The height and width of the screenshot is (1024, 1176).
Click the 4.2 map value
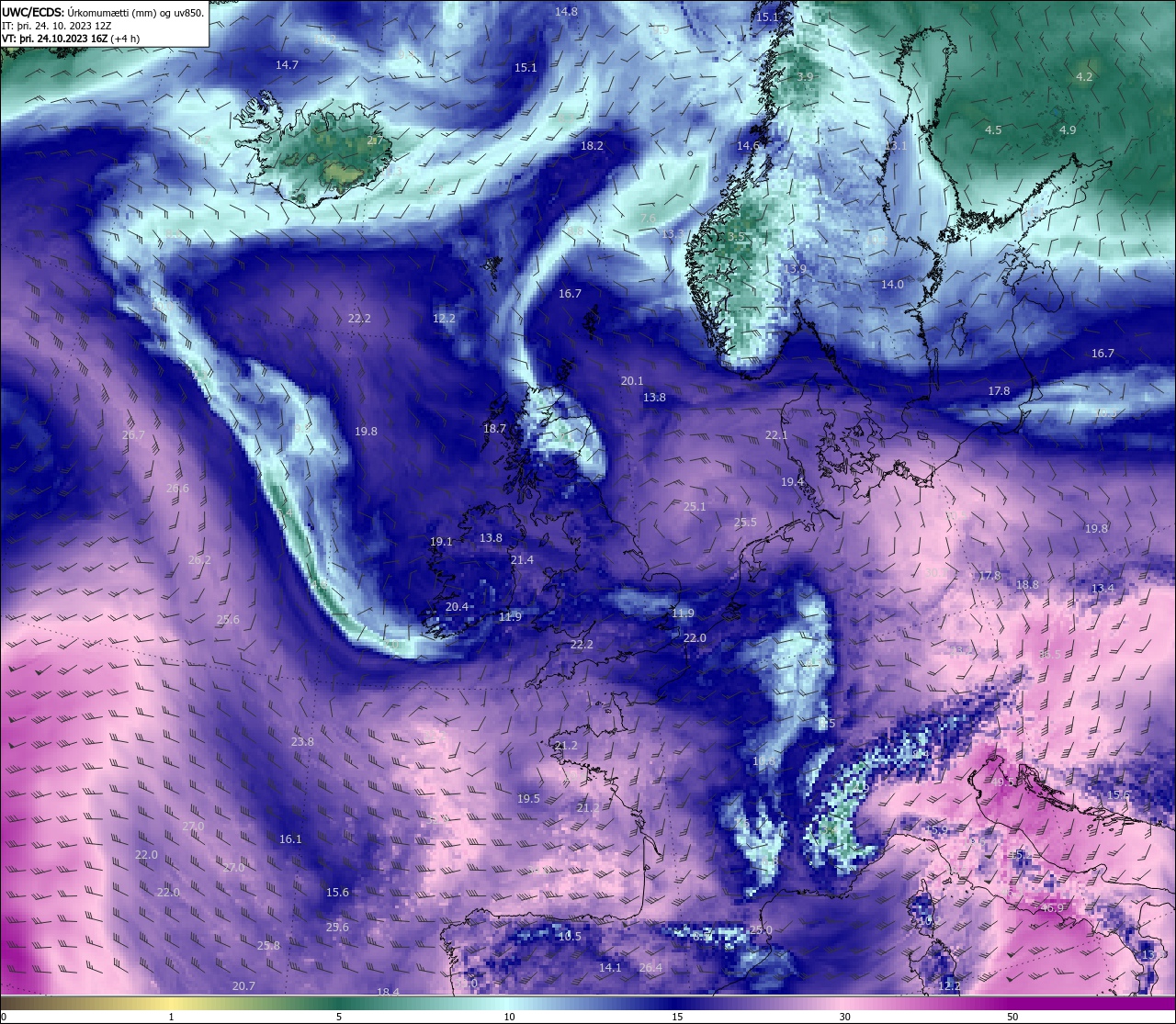coord(1084,77)
